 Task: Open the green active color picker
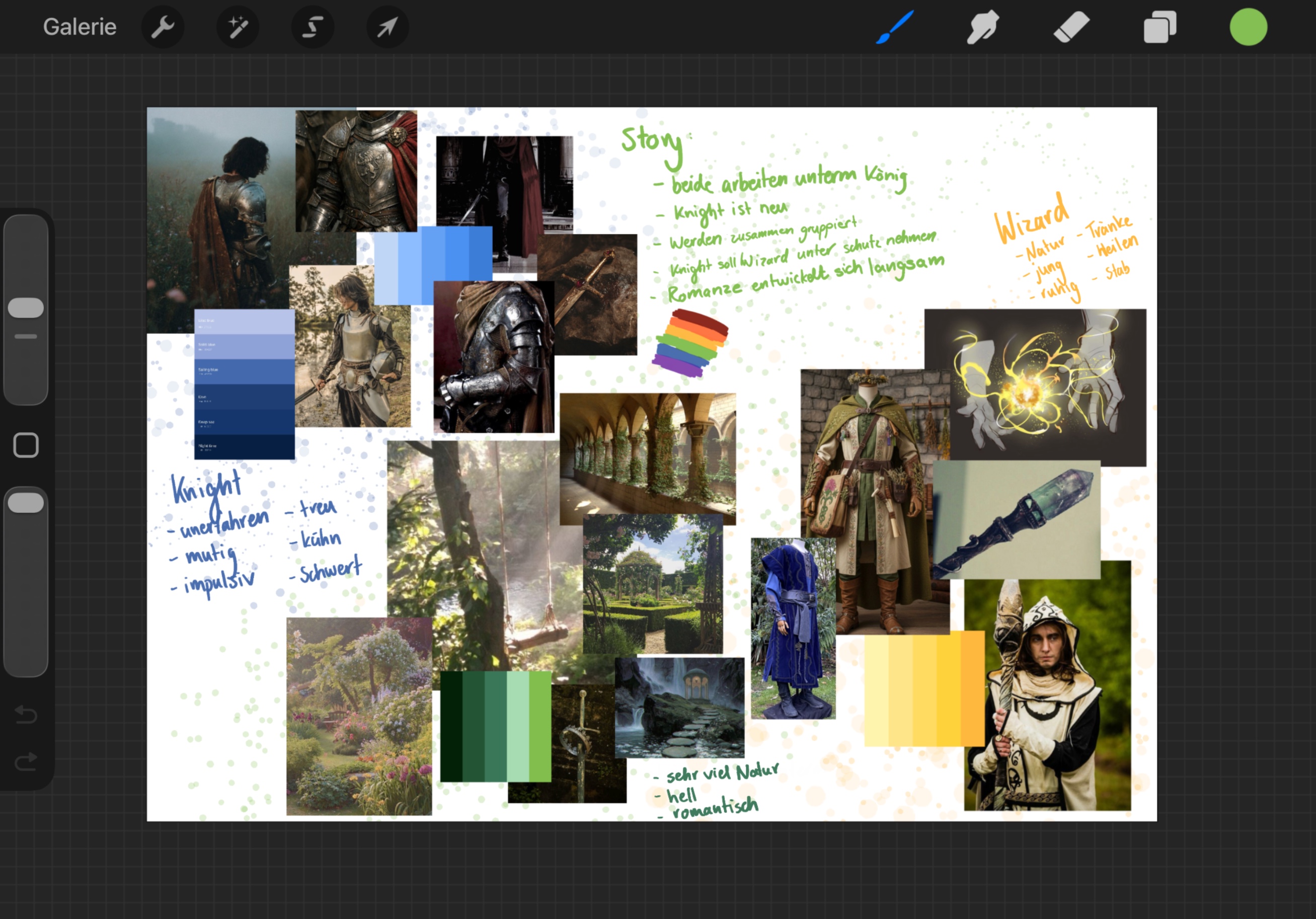click(x=1248, y=27)
